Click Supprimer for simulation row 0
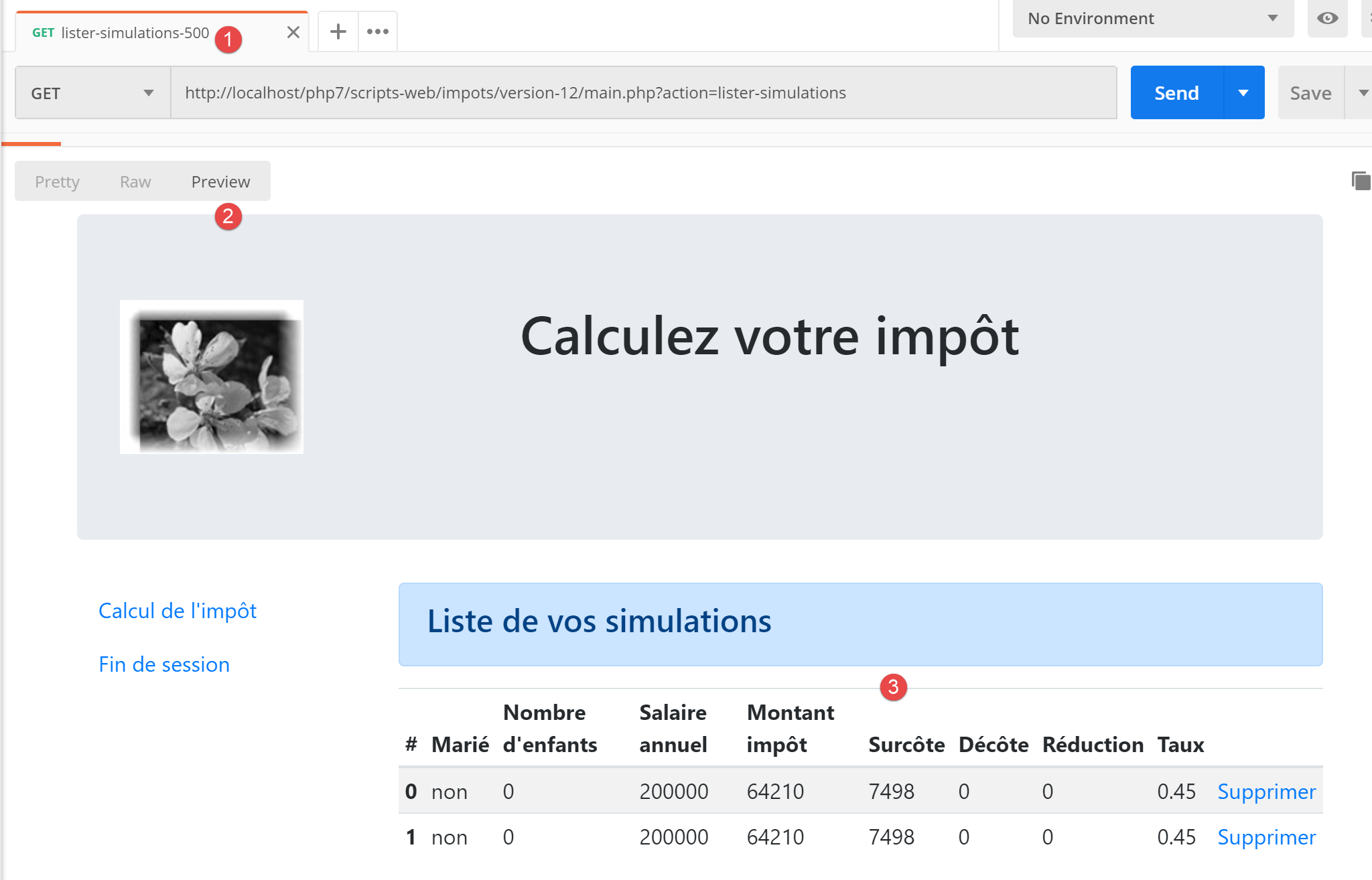The height and width of the screenshot is (880, 1372). tap(1266, 792)
